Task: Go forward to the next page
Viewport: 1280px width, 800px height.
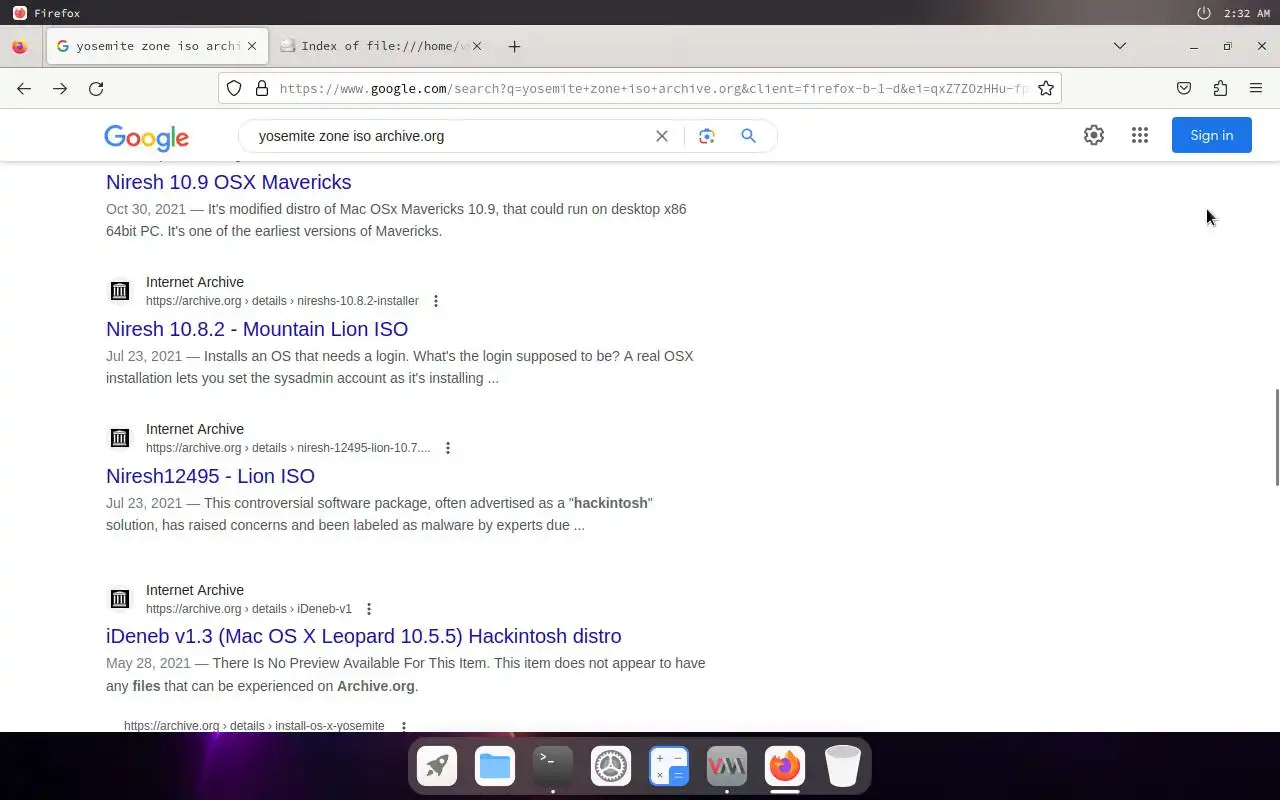Action: pyautogui.click(x=60, y=89)
